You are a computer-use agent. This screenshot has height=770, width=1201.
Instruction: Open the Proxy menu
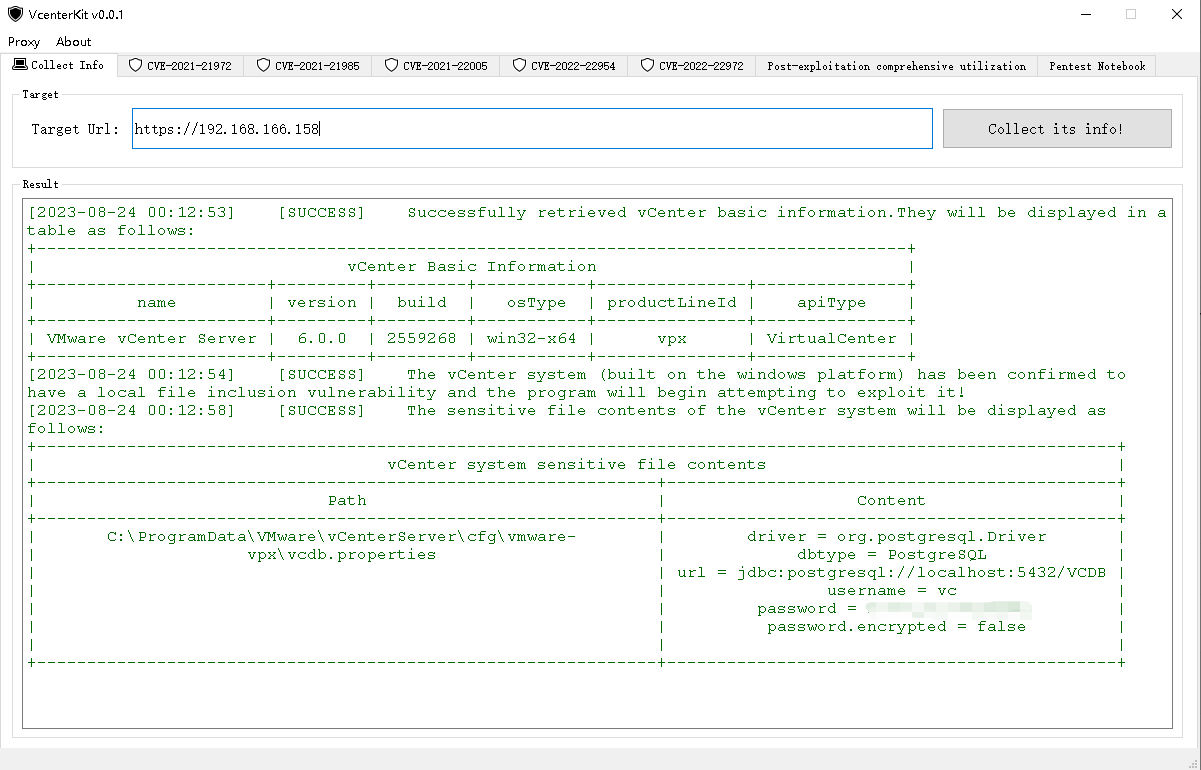[24, 42]
